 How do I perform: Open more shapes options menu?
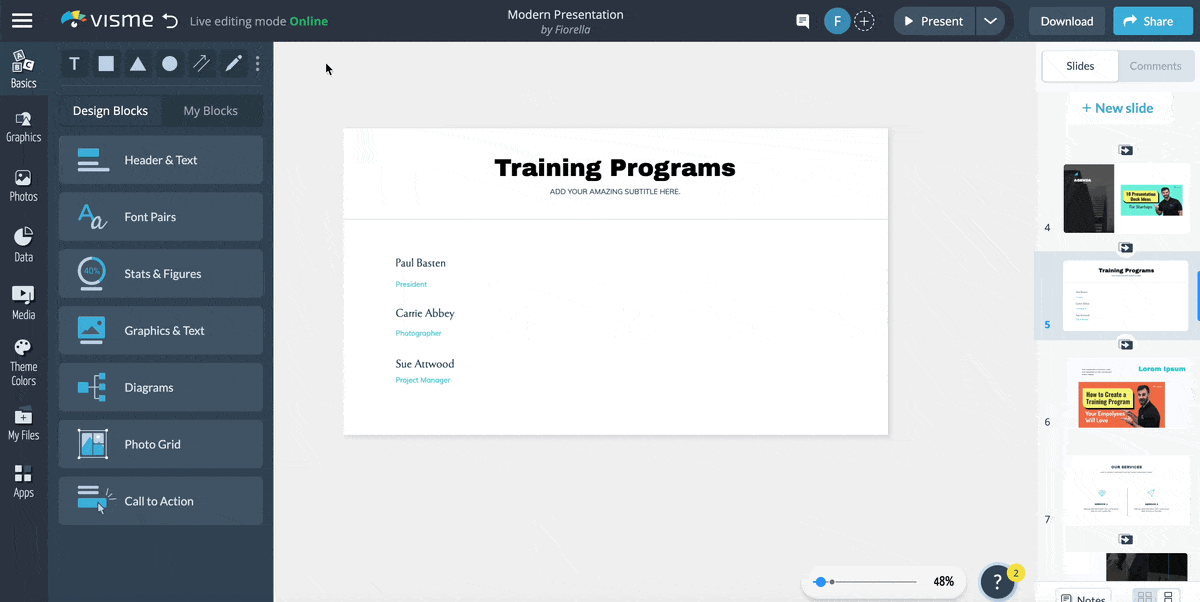257,64
